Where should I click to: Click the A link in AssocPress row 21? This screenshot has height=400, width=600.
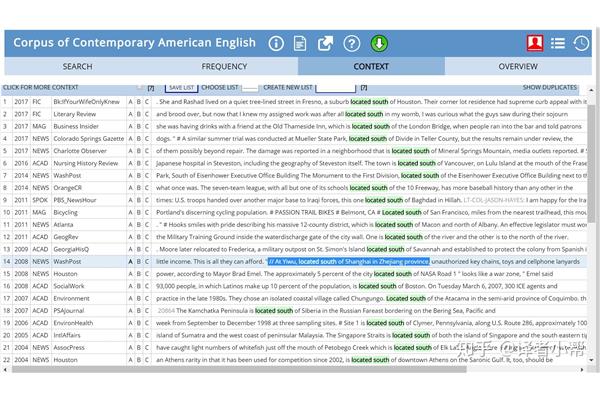(130, 348)
